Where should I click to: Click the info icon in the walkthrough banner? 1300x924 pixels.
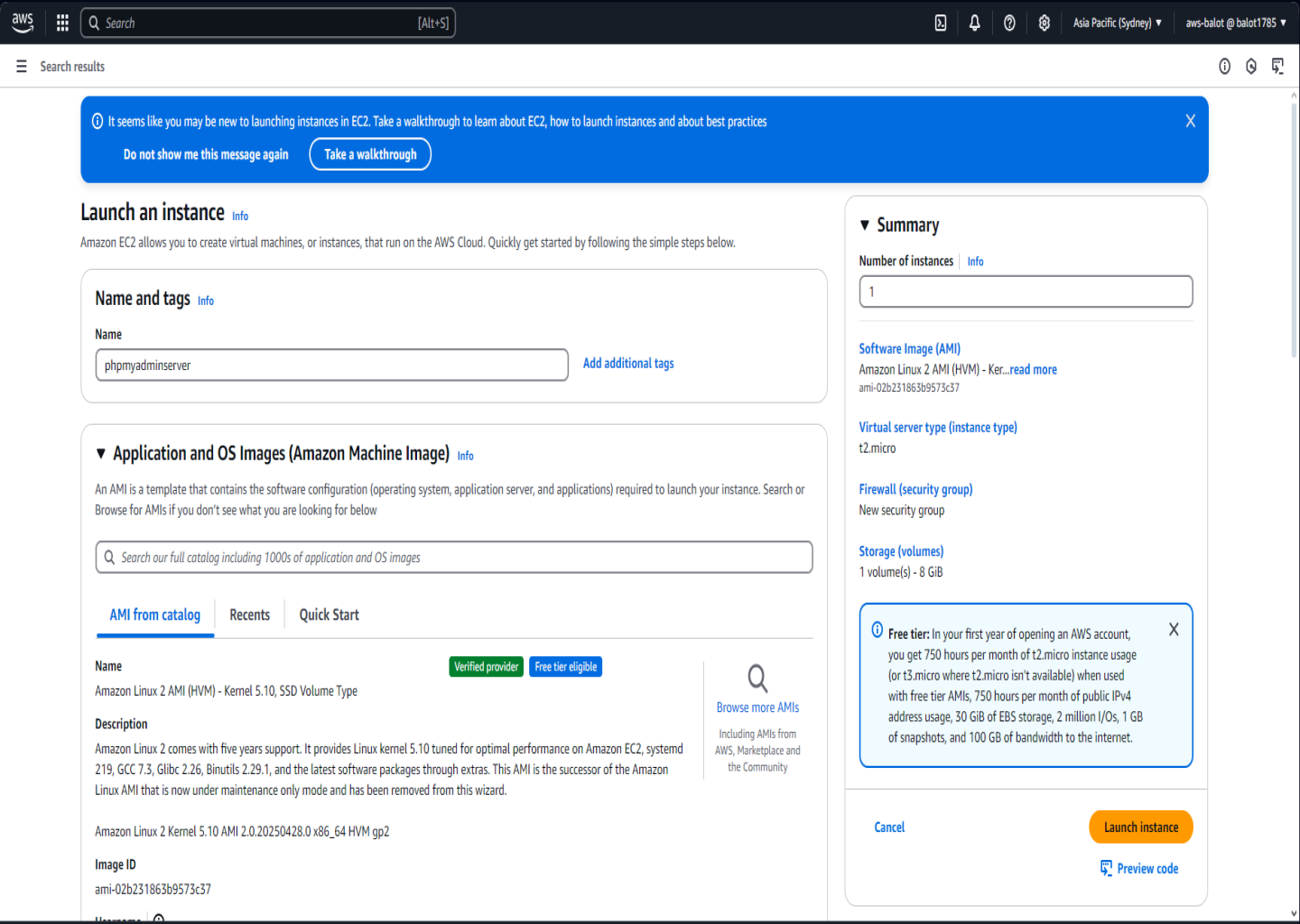pos(97,121)
